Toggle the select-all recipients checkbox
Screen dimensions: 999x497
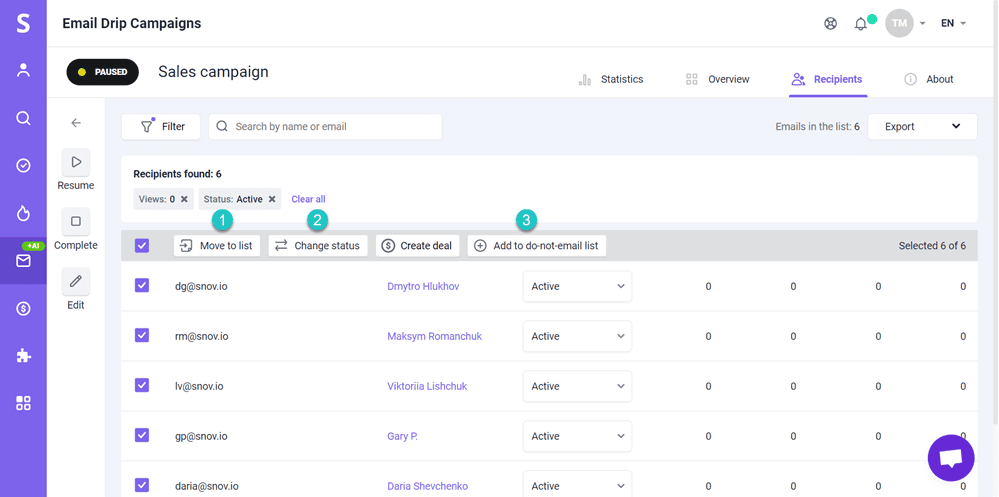(142, 246)
